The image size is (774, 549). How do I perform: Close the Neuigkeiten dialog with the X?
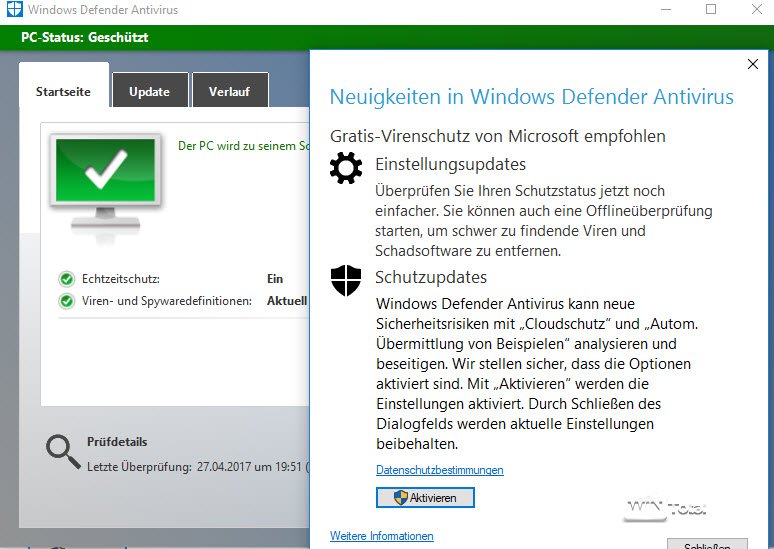click(x=753, y=64)
